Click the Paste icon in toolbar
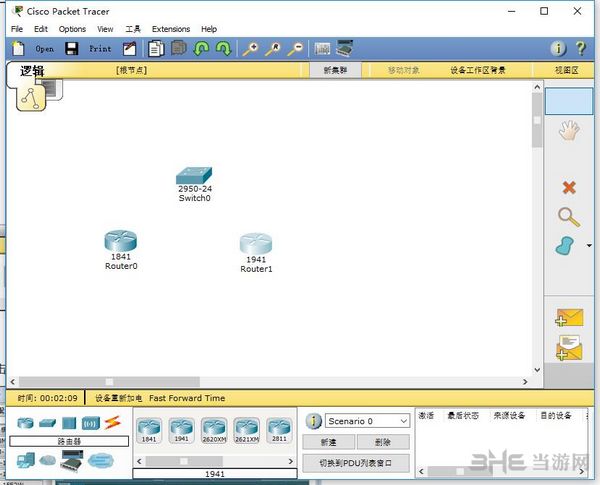 [x=179, y=48]
